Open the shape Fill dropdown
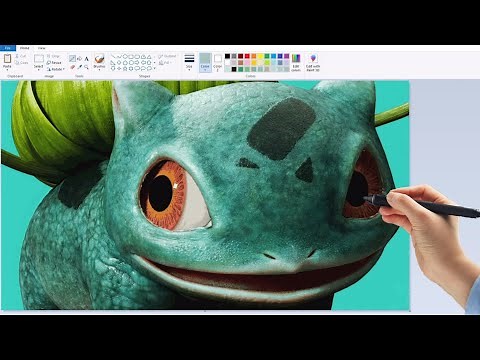 tap(166, 63)
